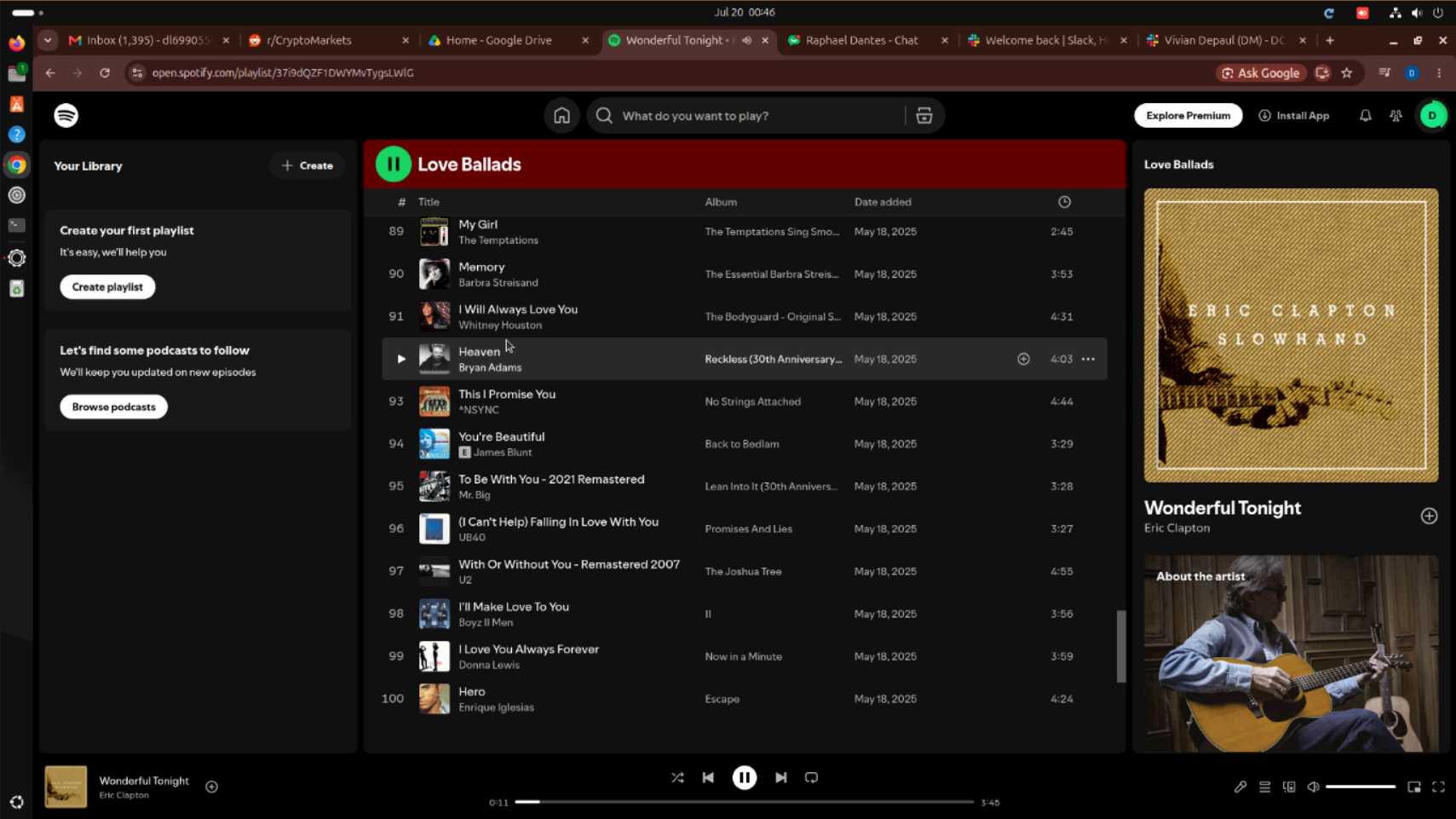The height and width of the screenshot is (819, 1456).
Task: Switch to the r/CryptoMarkets tab
Action: coord(327,40)
